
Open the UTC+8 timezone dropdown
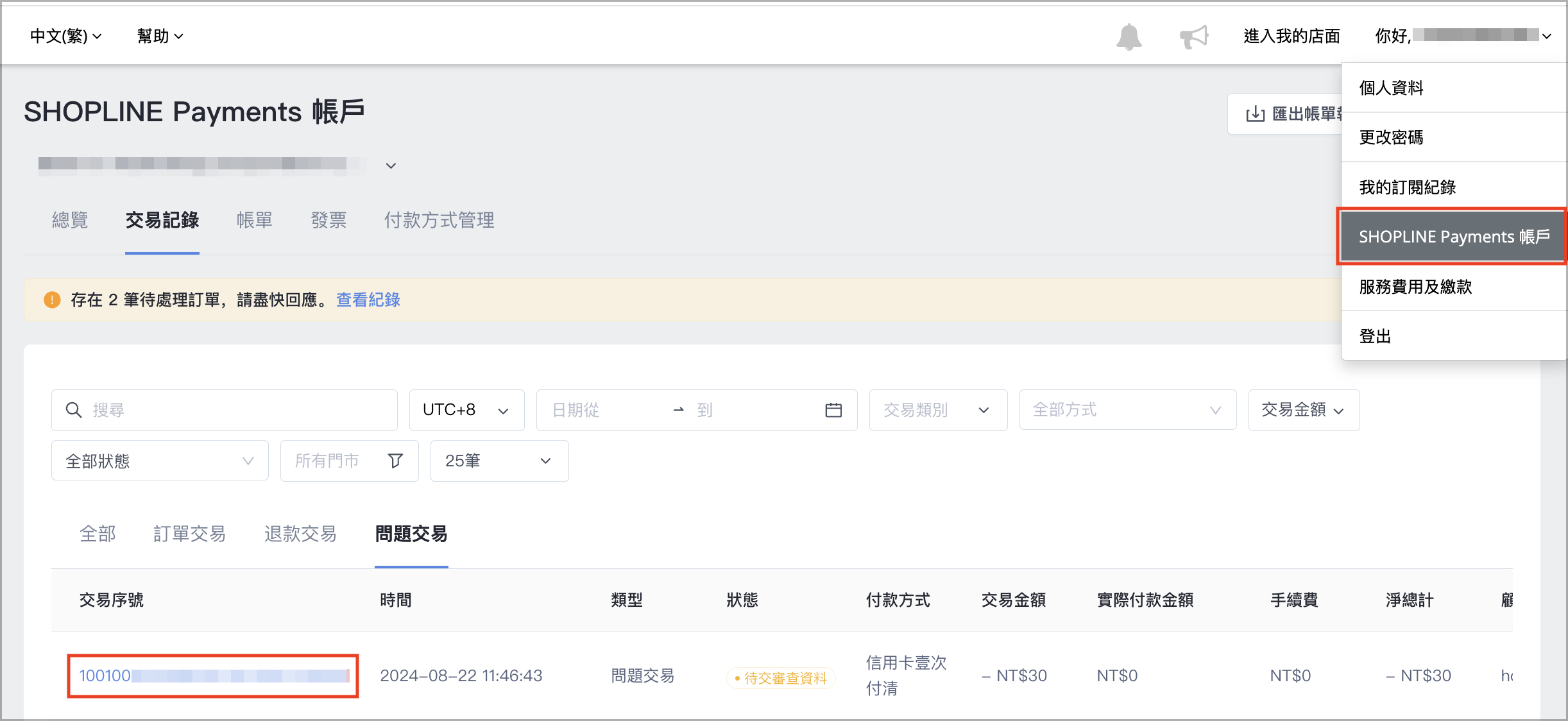[x=466, y=410]
